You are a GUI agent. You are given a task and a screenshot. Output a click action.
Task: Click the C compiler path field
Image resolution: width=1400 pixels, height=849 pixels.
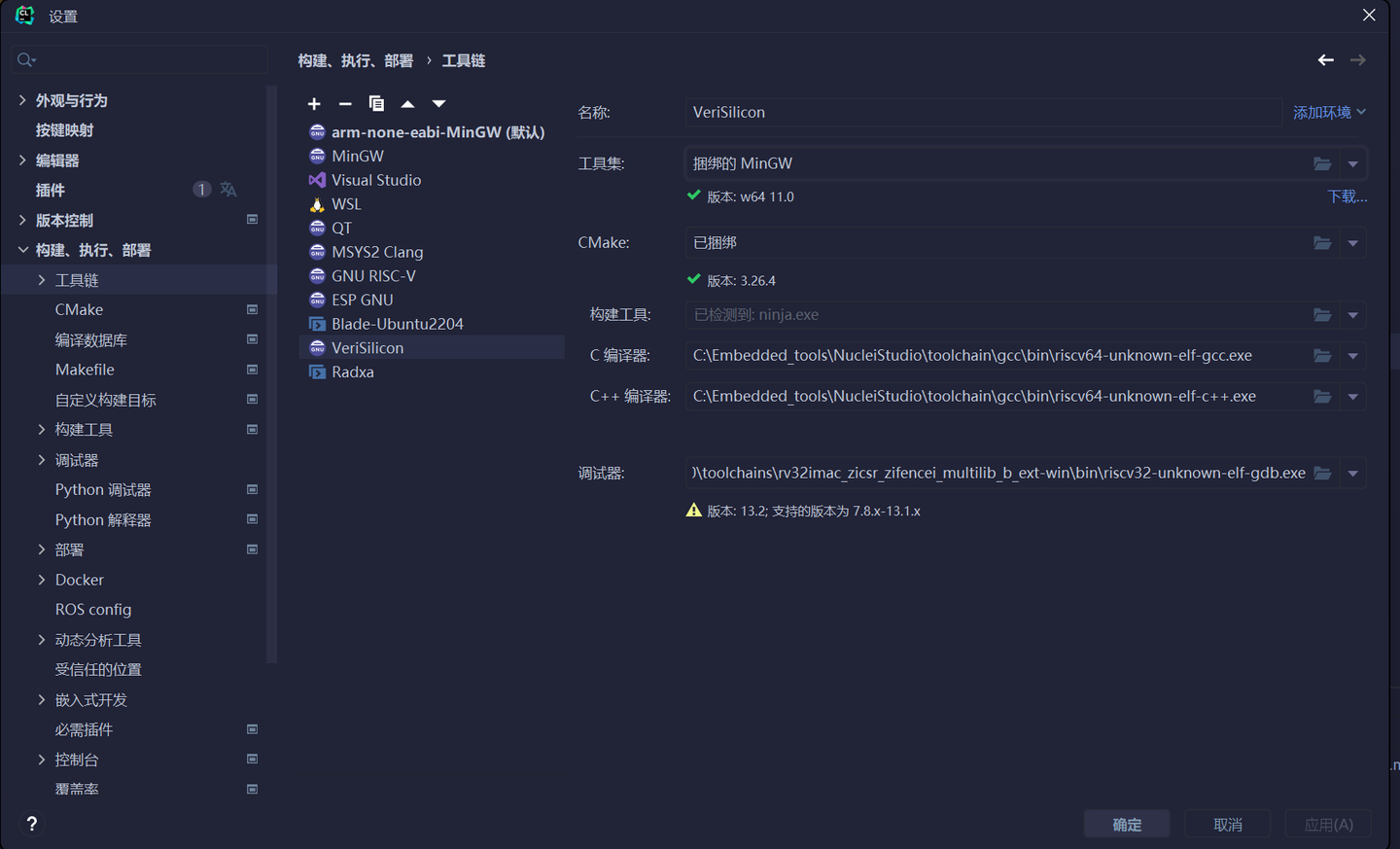tap(997, 356)
